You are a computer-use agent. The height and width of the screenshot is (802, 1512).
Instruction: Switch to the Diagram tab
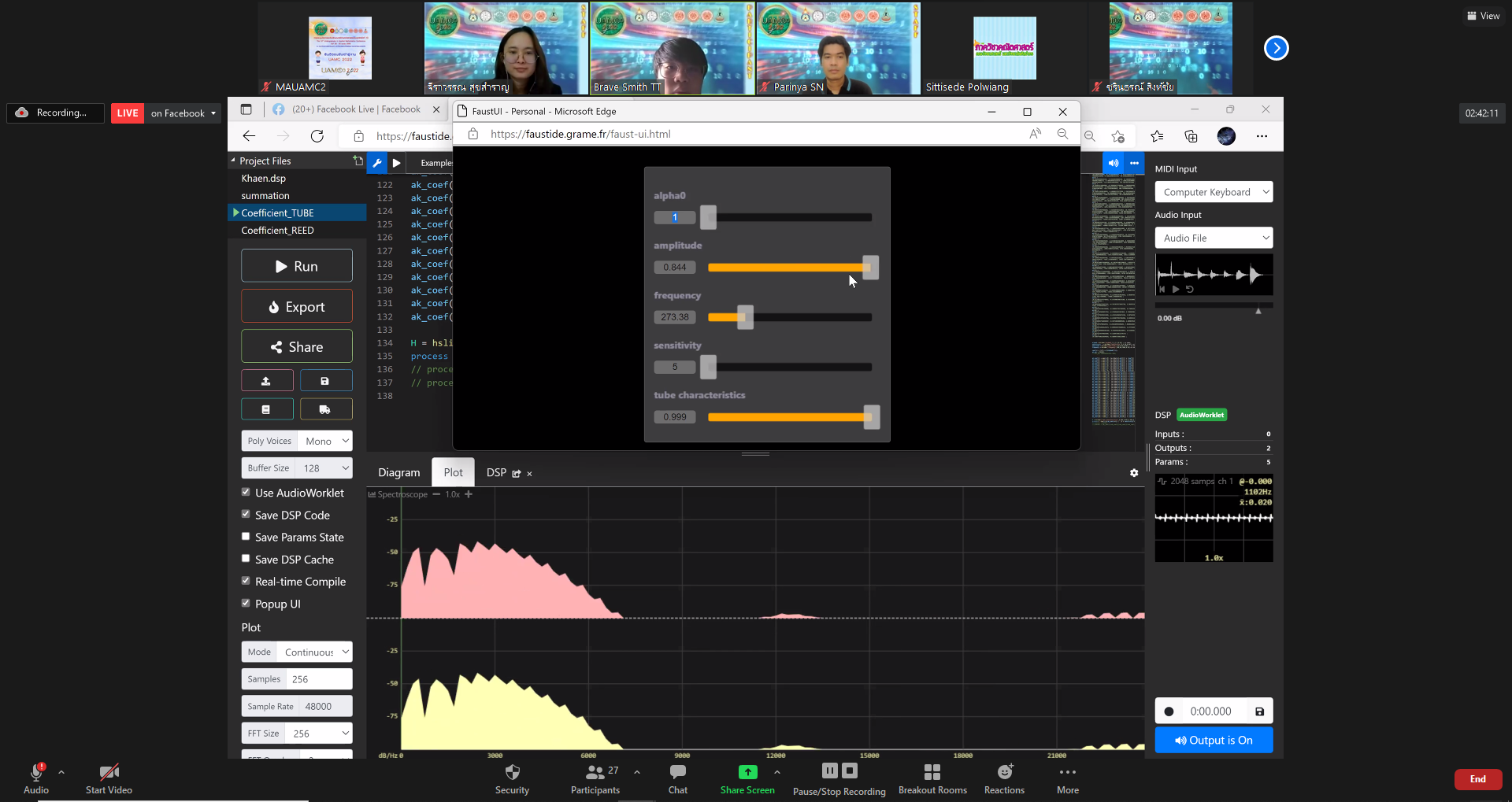pos(399,473)
